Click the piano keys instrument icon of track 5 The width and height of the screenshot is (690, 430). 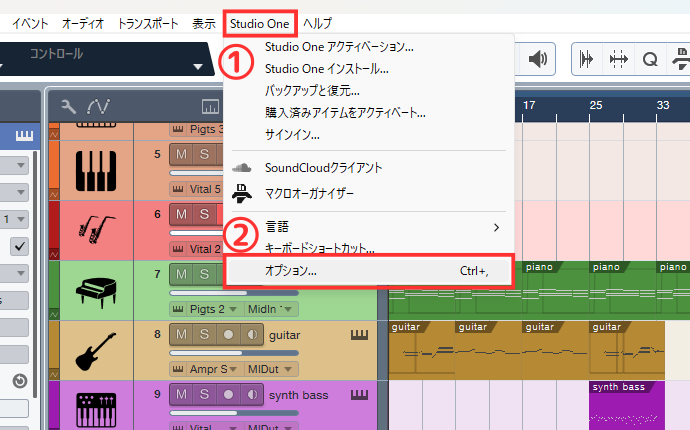coord(96,171)
